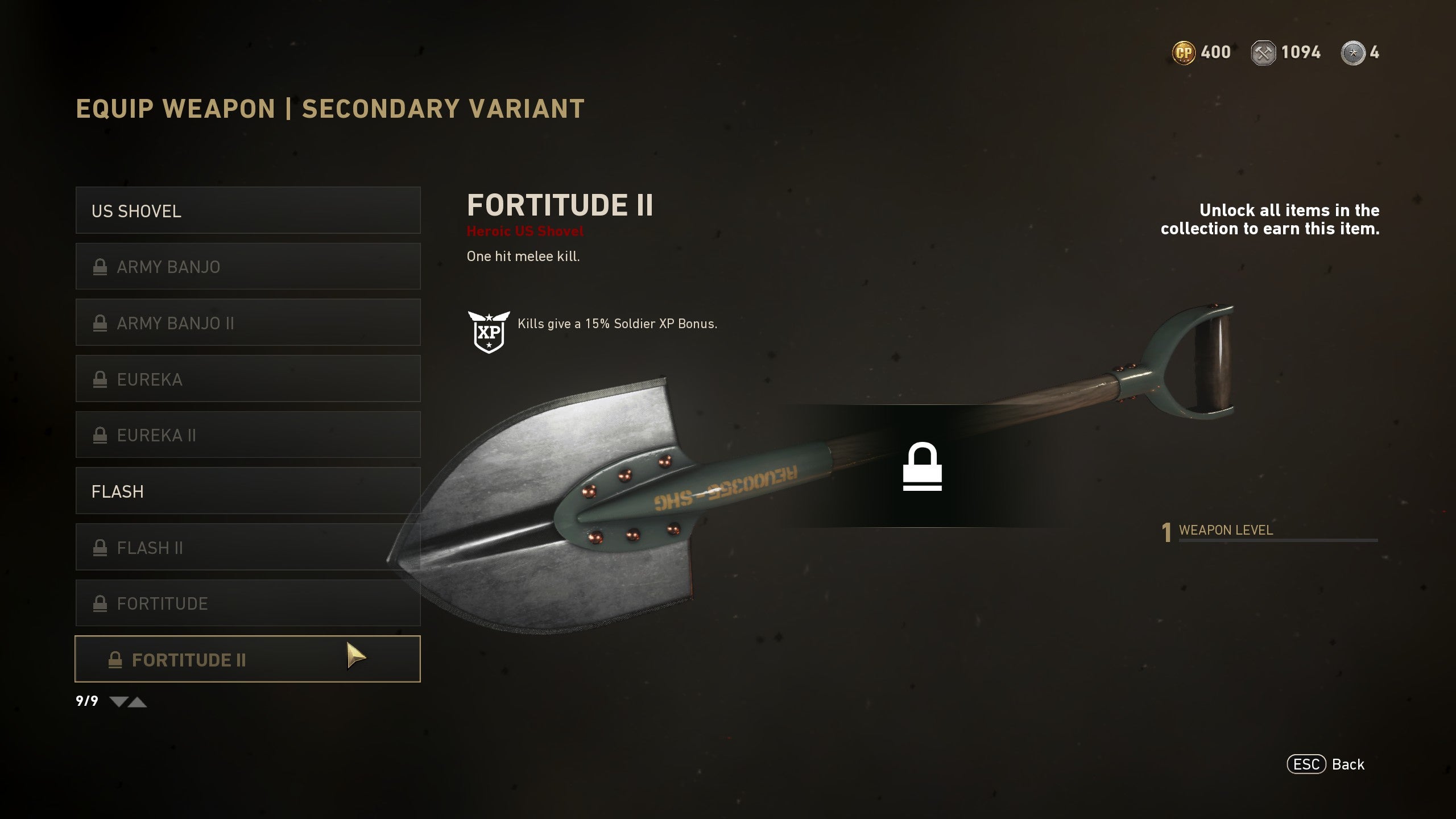1456x819 pixels.
Task: Click the lock icon beside Fortitude
Action: pos(100,603)
